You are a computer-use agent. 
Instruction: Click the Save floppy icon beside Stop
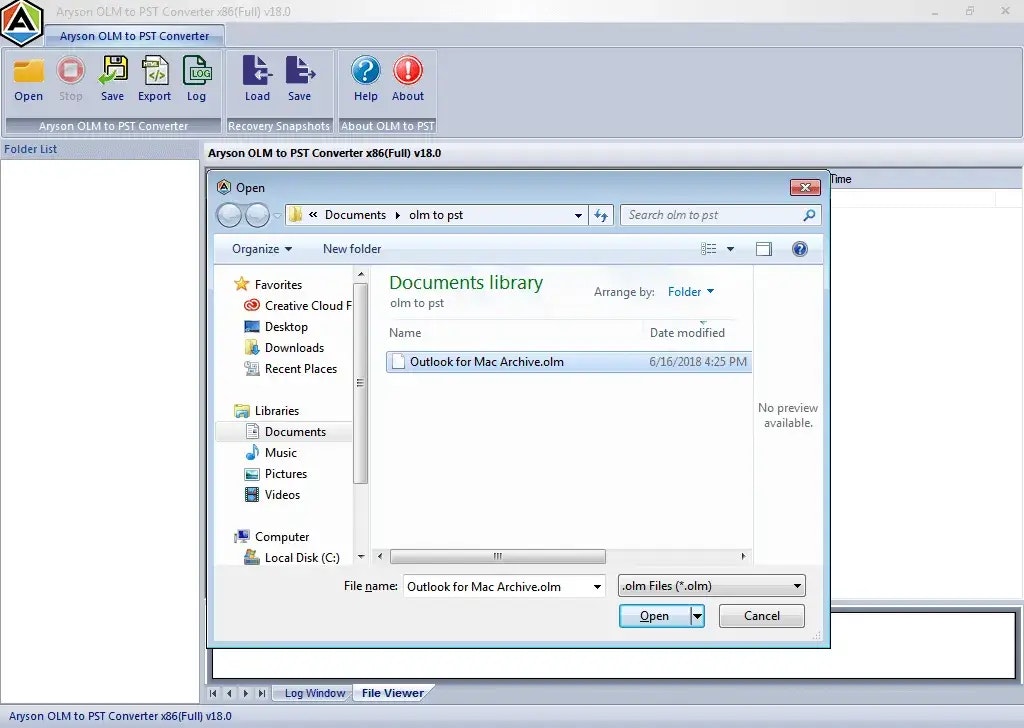pyautogui.click(x=112, y=71)
